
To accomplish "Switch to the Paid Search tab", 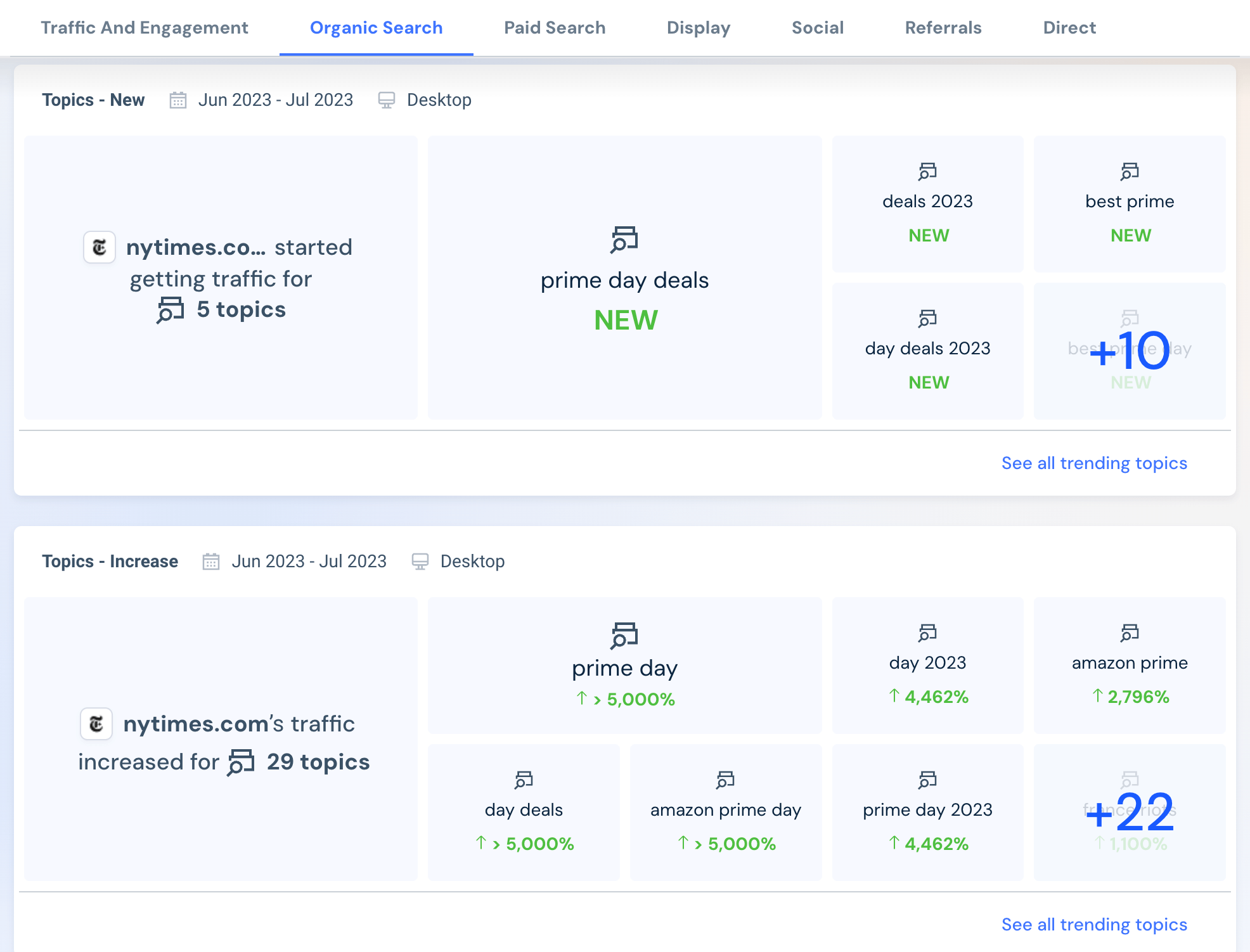I will click(x=554, y=27).
